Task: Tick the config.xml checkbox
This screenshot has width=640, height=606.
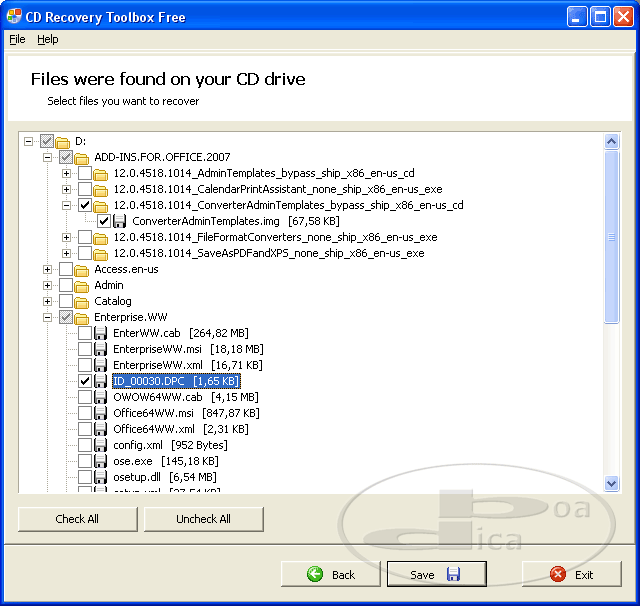Action: (85, 445)
